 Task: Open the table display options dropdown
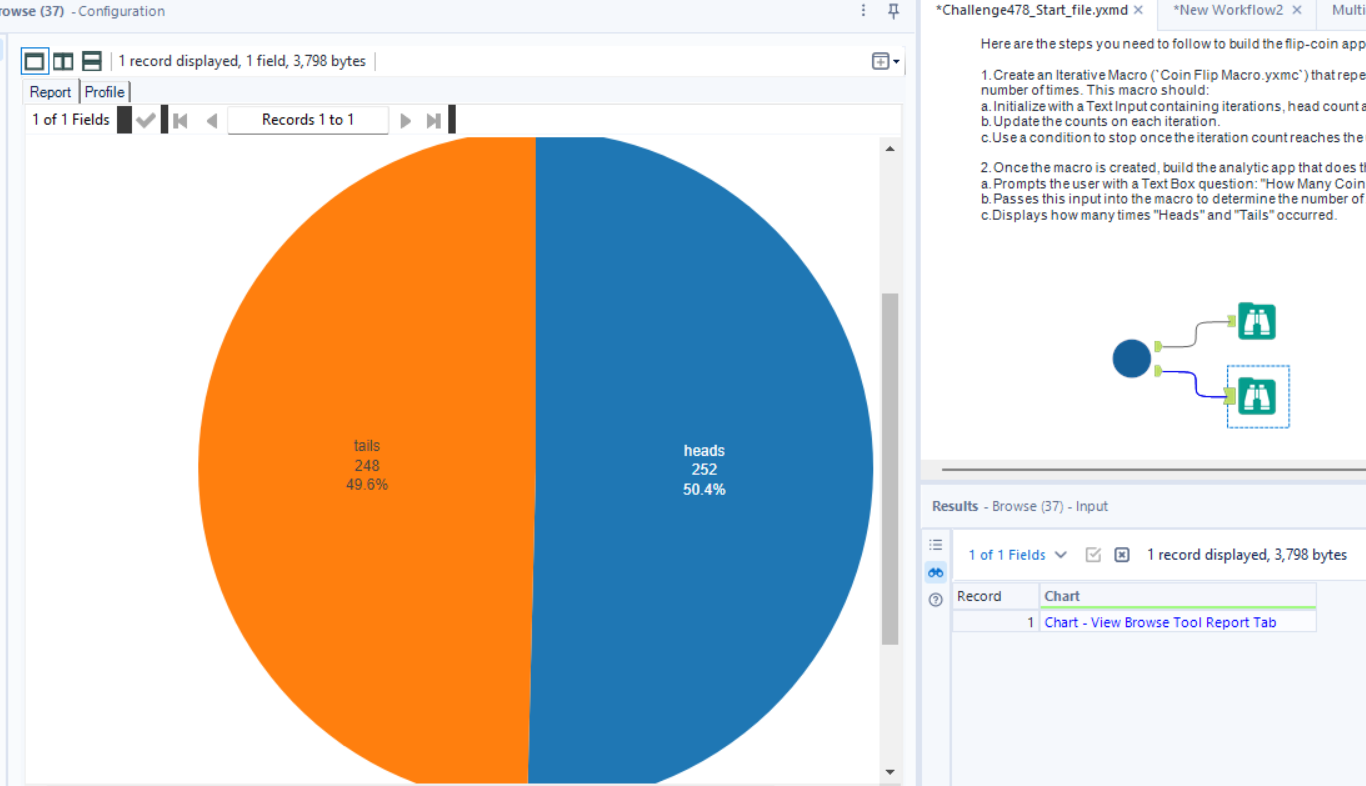click(879, 60)
